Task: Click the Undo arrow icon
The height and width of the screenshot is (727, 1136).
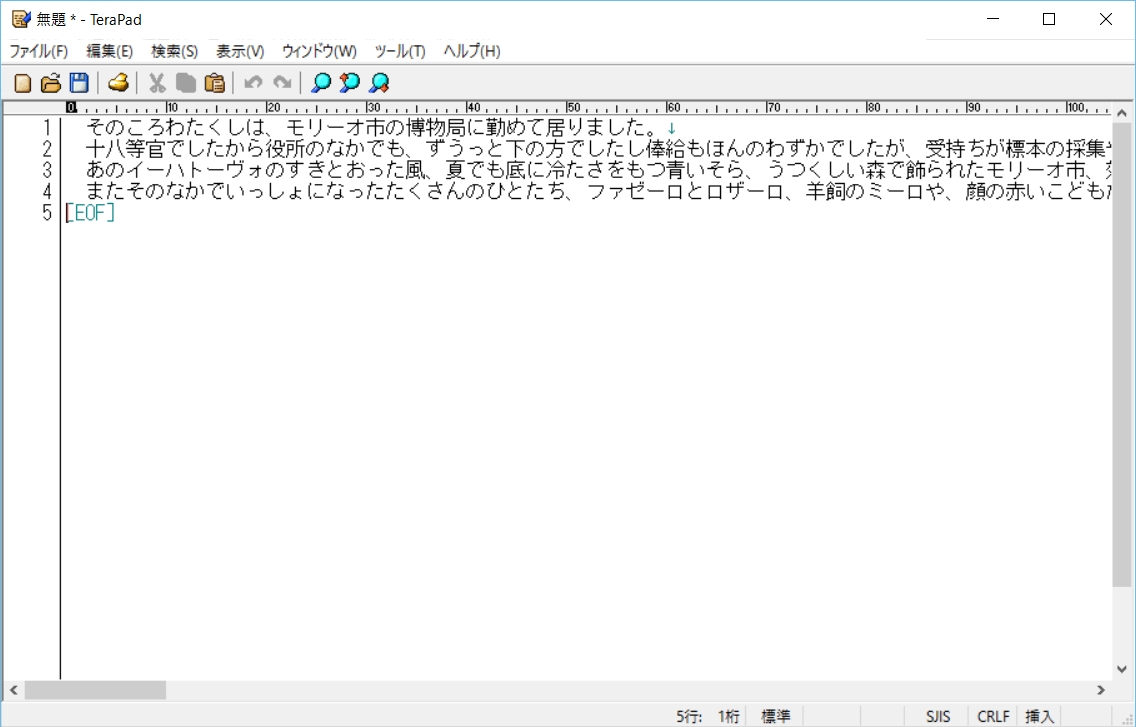Action: 253,83
